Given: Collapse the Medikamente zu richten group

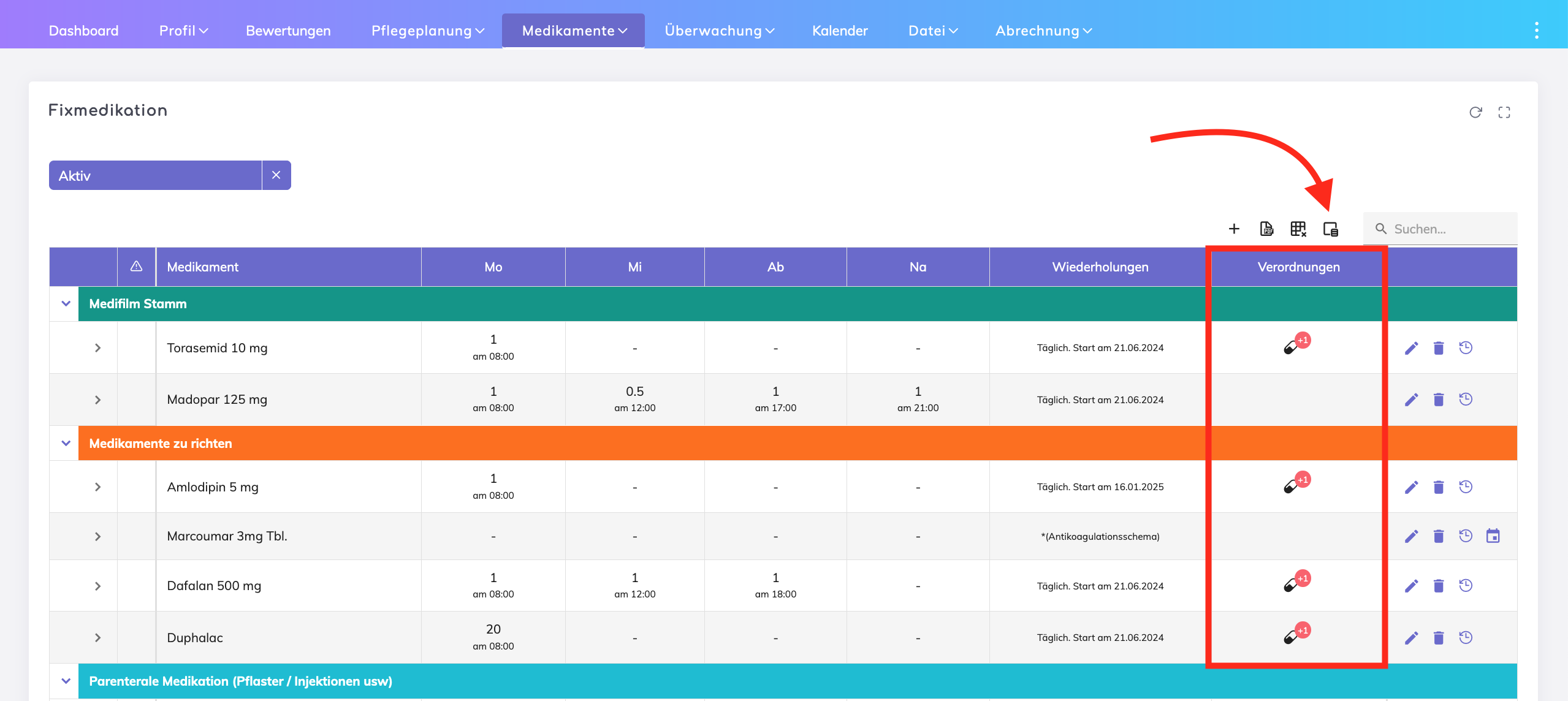Looking at the screenshot, I should (x=66, y=443).
